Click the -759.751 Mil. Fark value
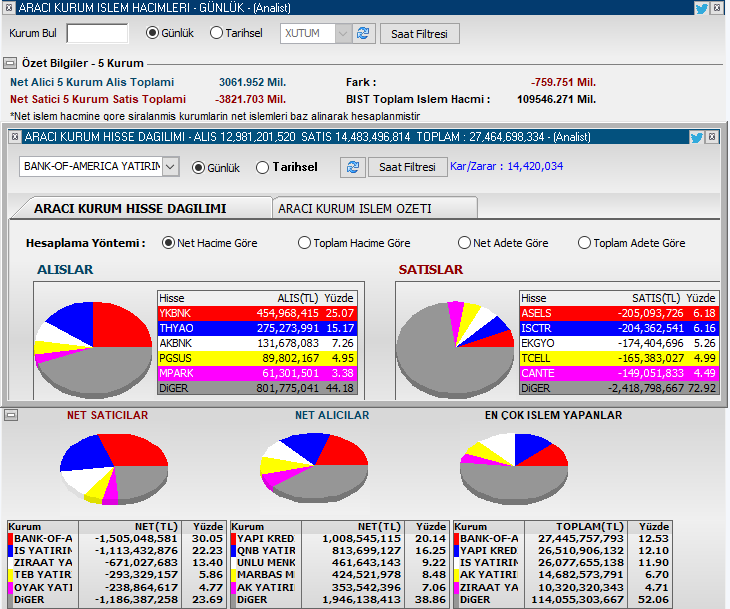This screenshot has width=730, height=609. pyautogui.click(x=563, y=82)
